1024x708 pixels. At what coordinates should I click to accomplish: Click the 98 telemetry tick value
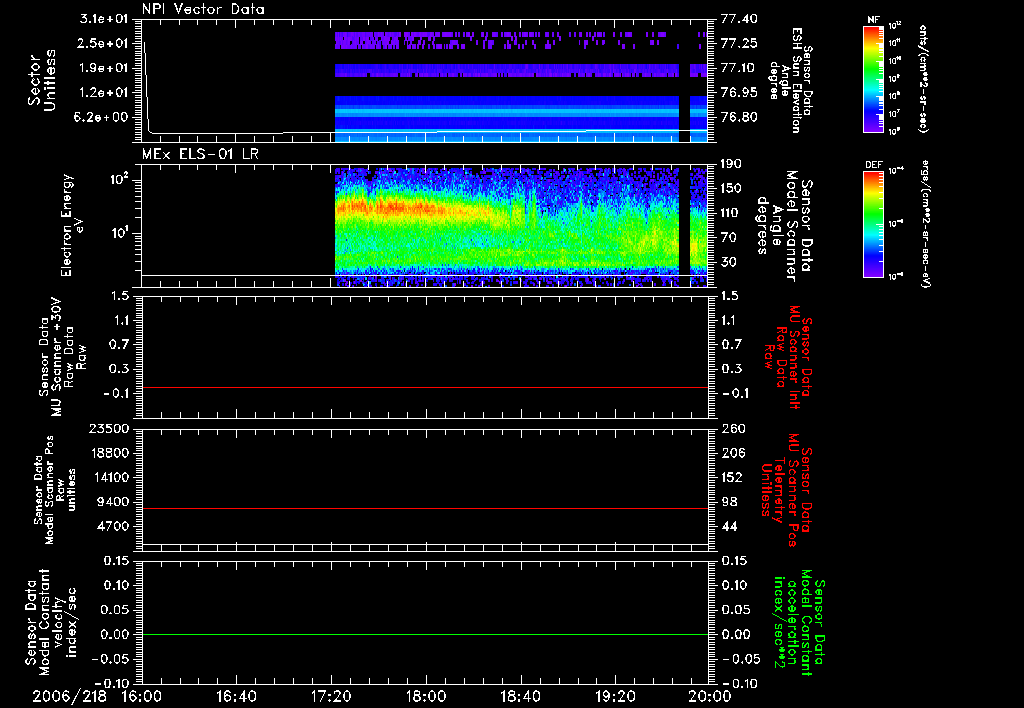pos(729,502)
